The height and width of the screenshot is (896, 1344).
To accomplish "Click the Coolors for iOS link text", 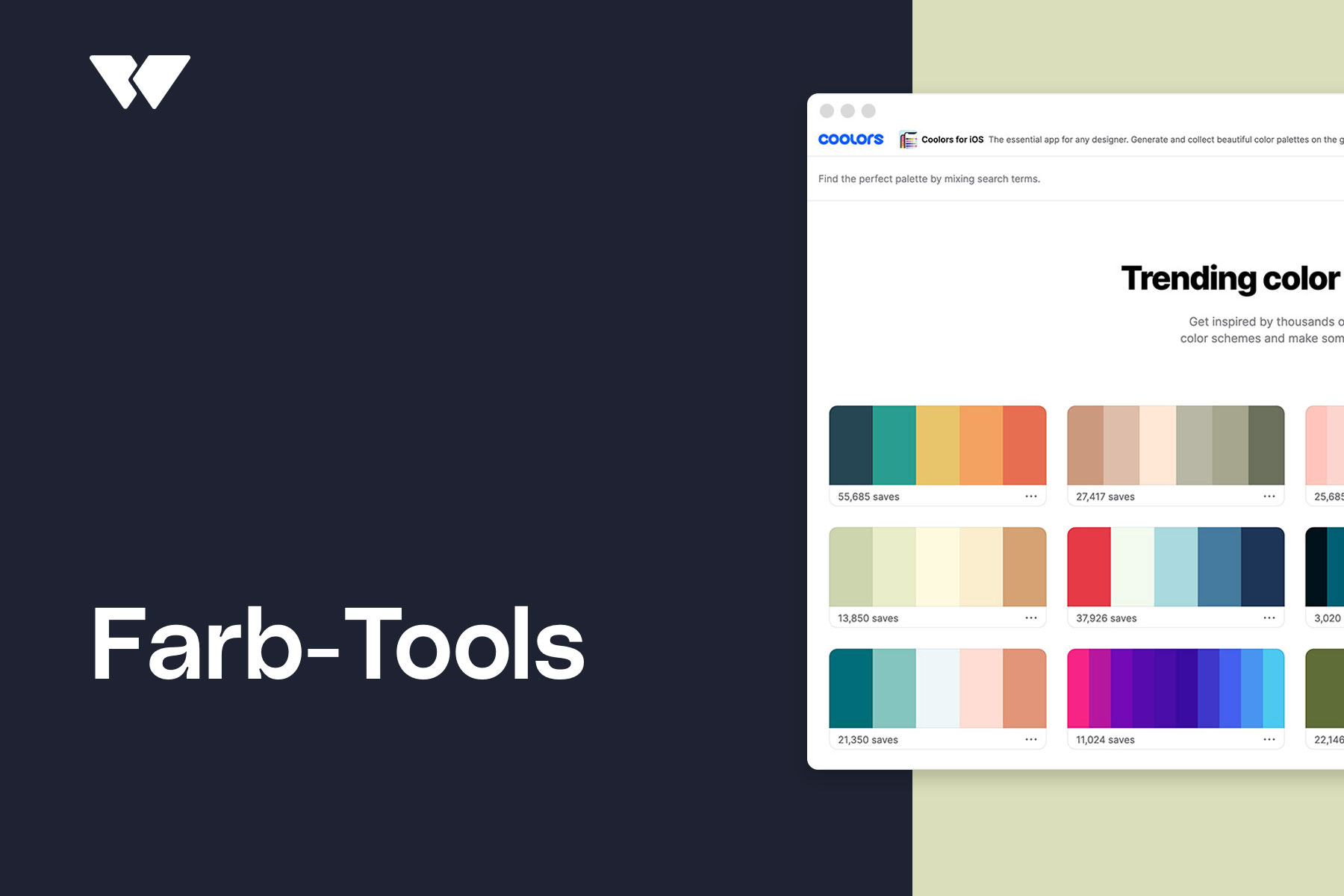I will coord(952,140).
